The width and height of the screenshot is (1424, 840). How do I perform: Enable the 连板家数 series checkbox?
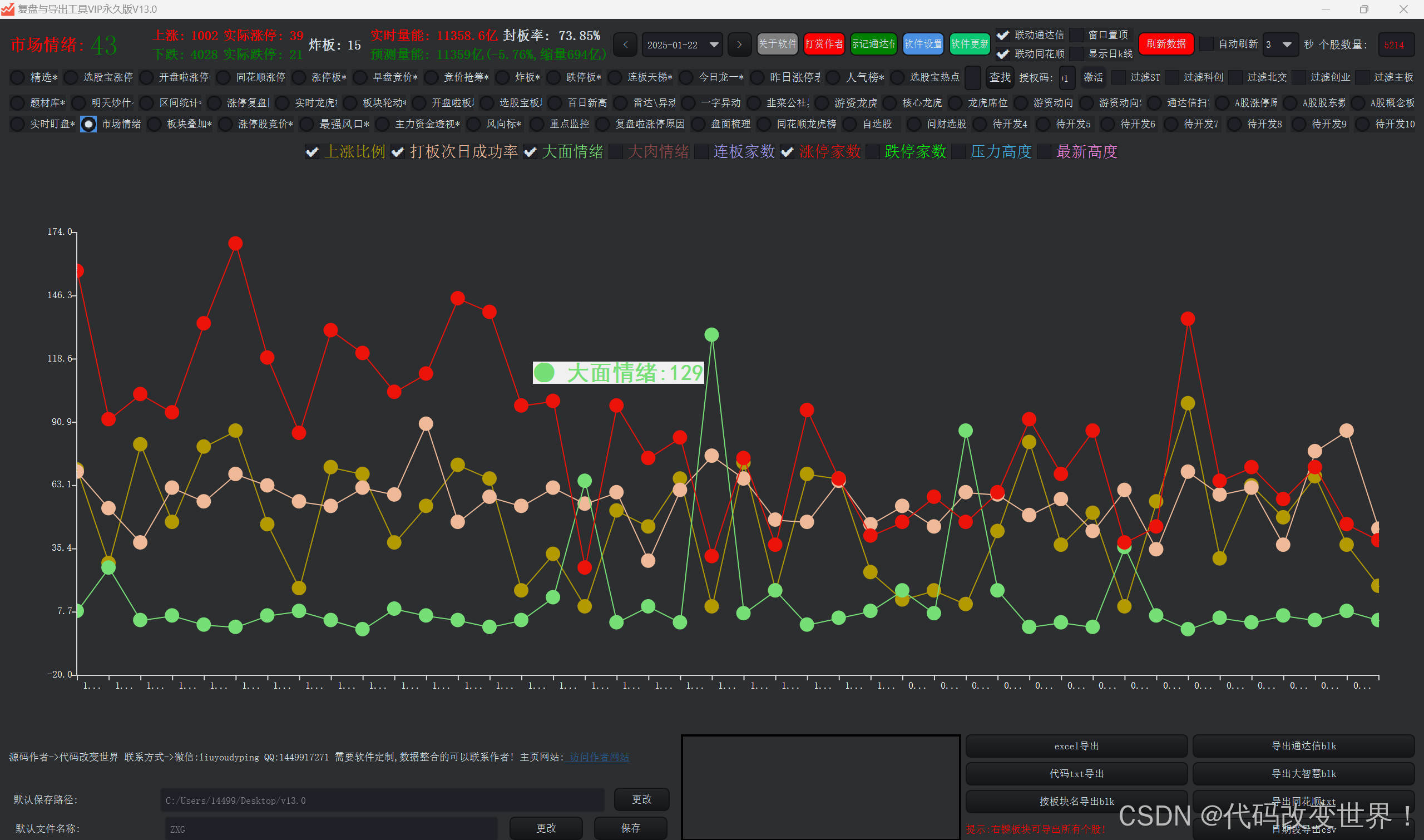[701, 152]
